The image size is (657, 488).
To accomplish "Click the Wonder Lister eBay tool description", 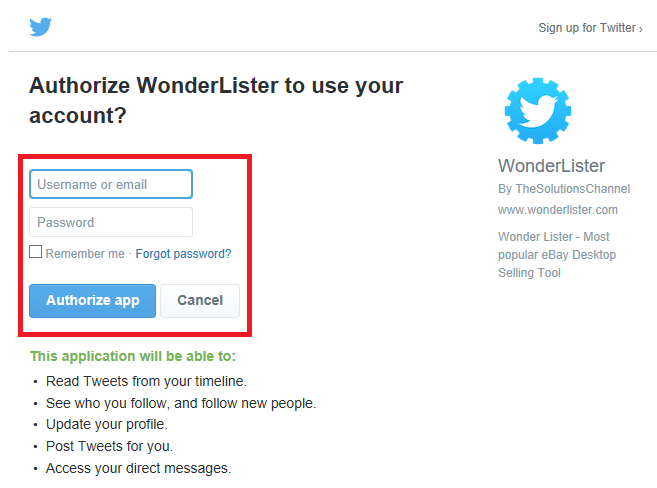I will 557,255.
